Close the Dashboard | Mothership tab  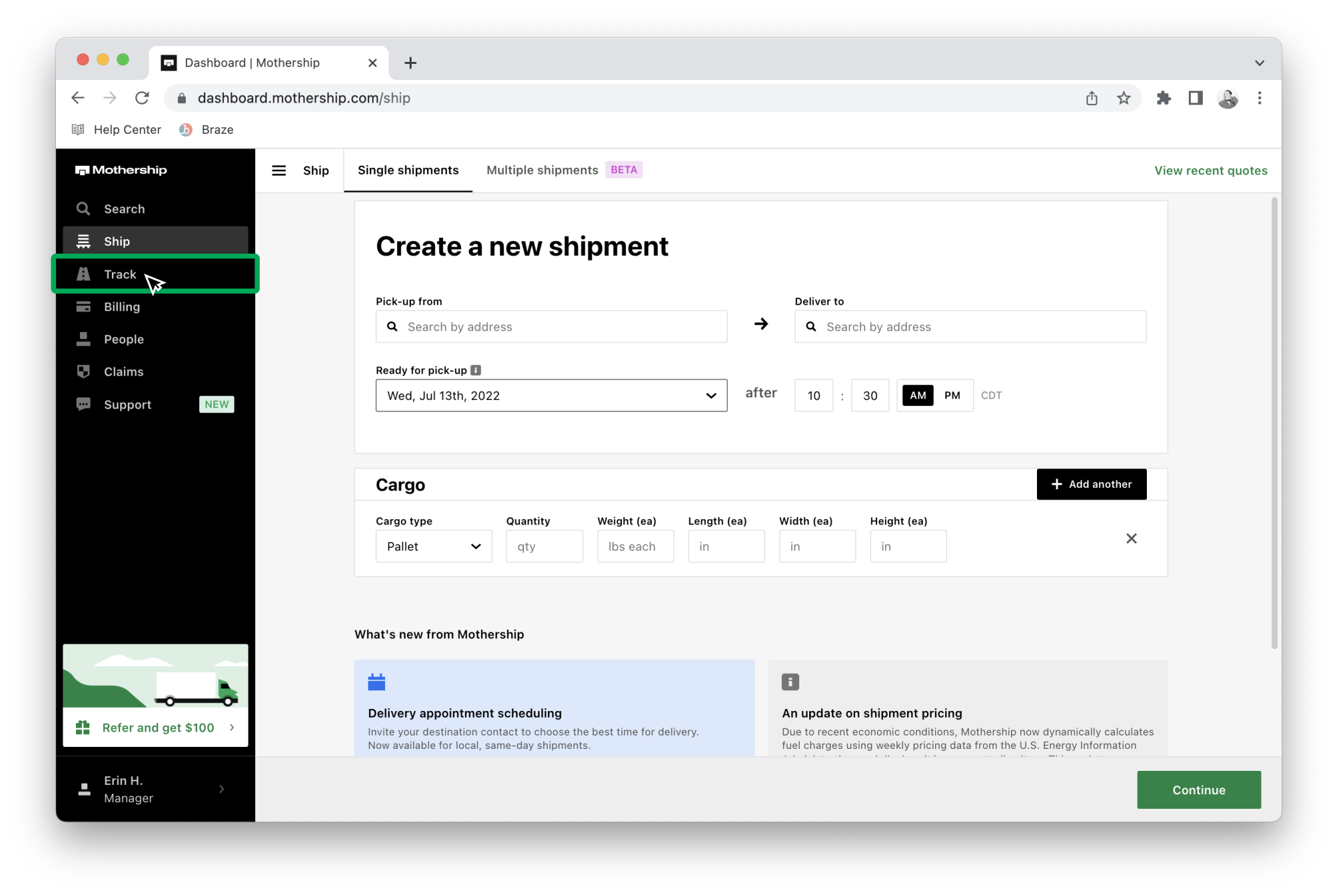(372, 63)
